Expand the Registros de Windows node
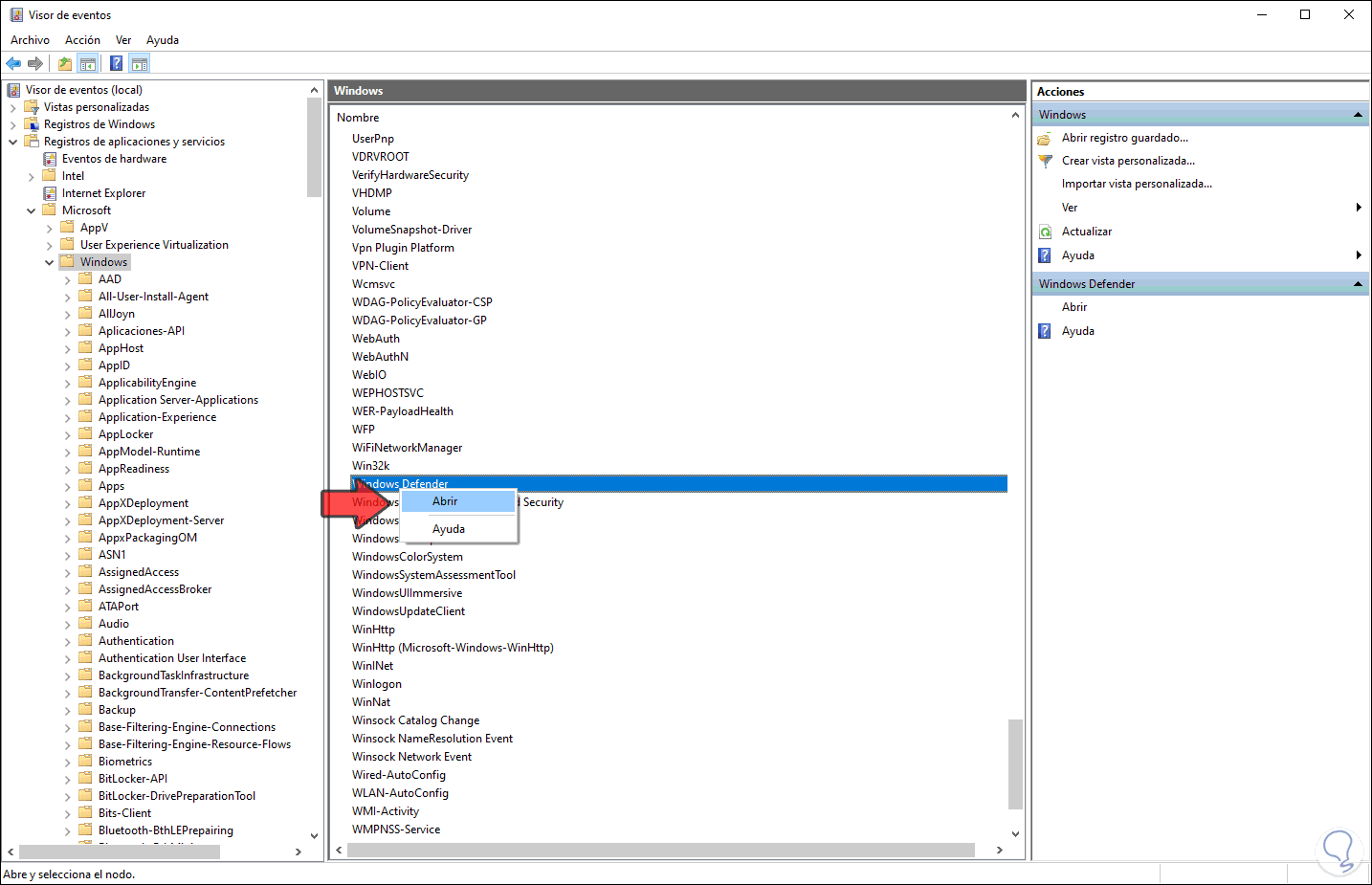Image resolution: width=1372 pixels, height=885 pixels. pos(12,125)
